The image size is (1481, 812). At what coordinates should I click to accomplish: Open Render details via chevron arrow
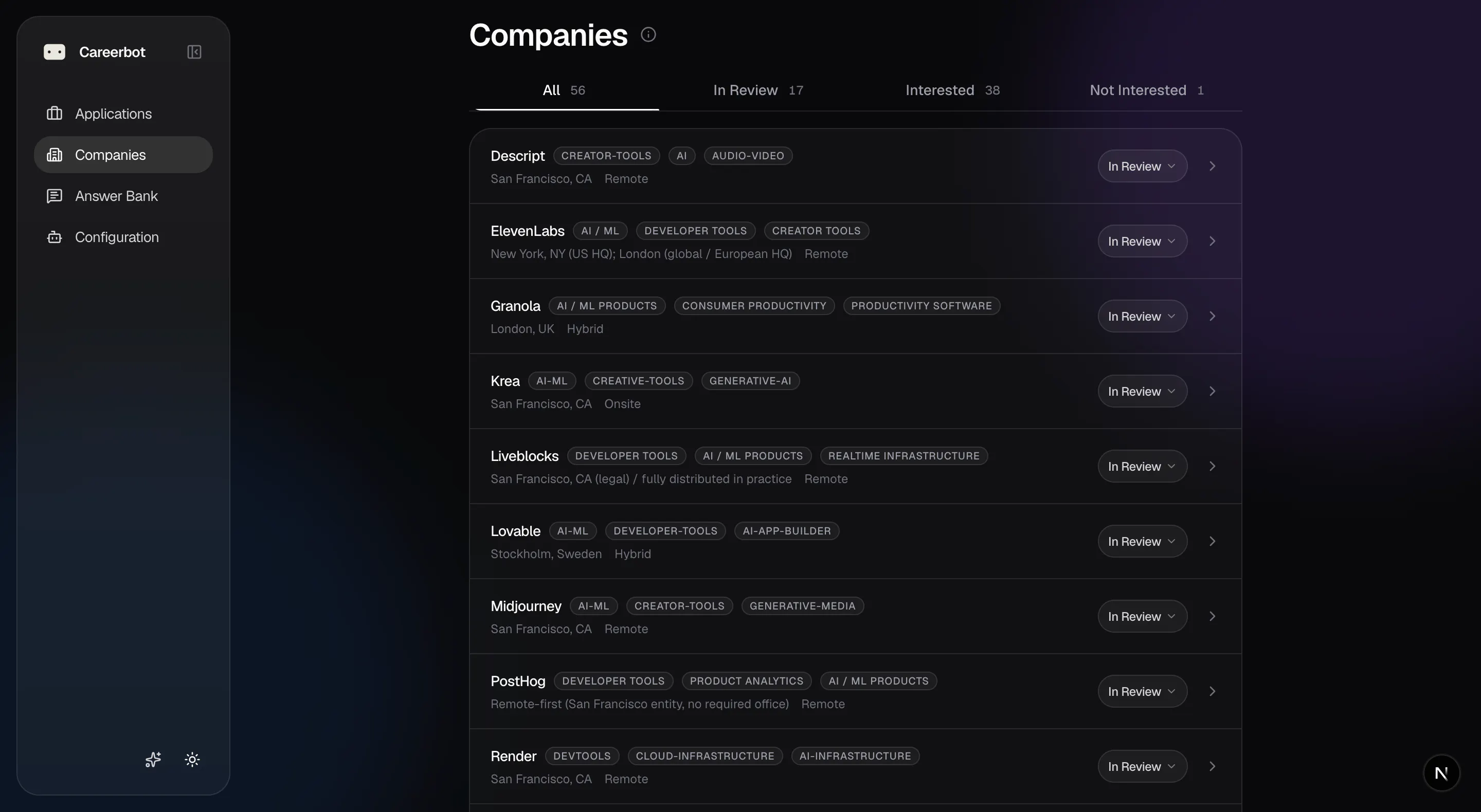(x=1213, y=766)
